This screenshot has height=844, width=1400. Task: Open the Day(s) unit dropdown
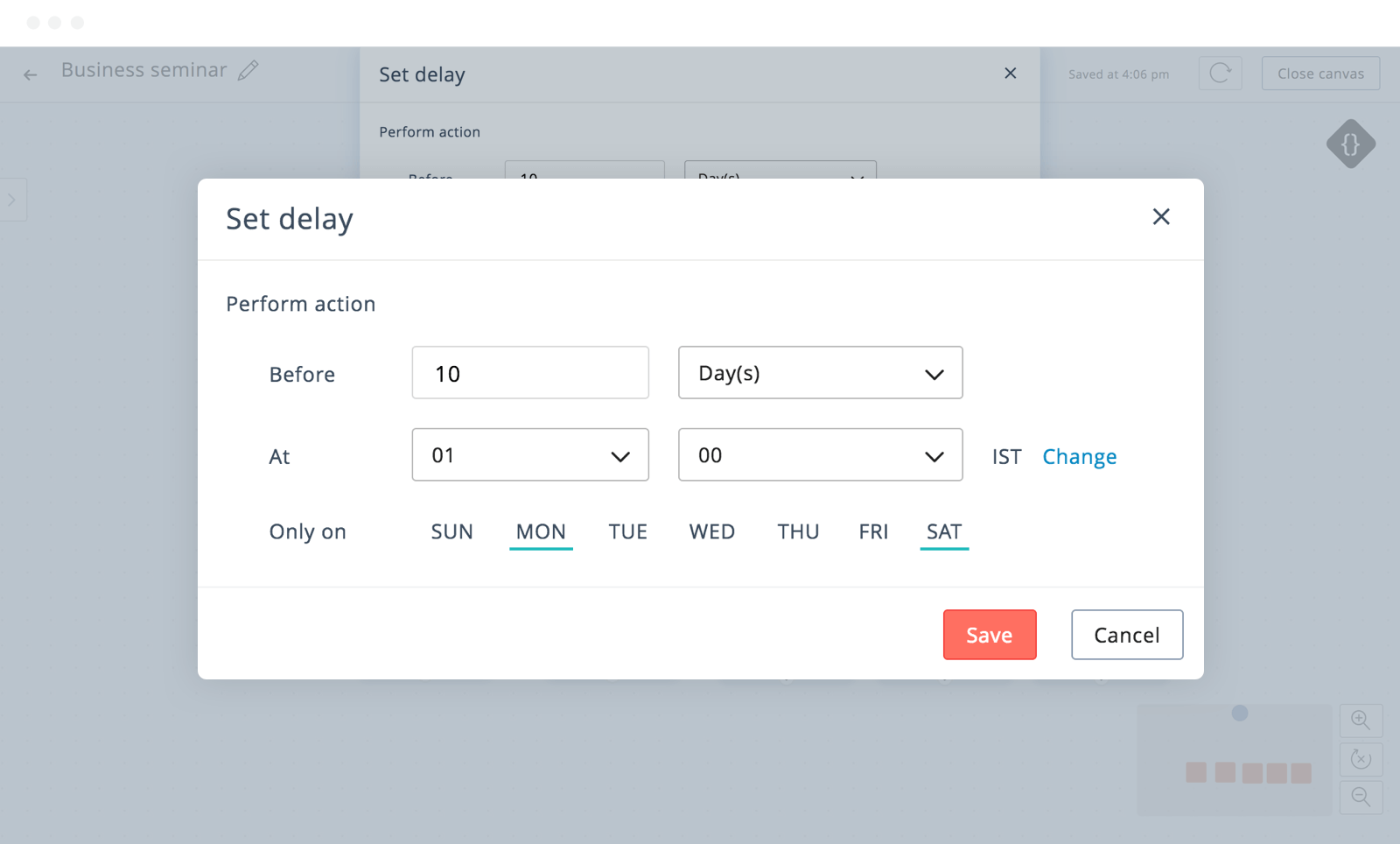(820, 373)
